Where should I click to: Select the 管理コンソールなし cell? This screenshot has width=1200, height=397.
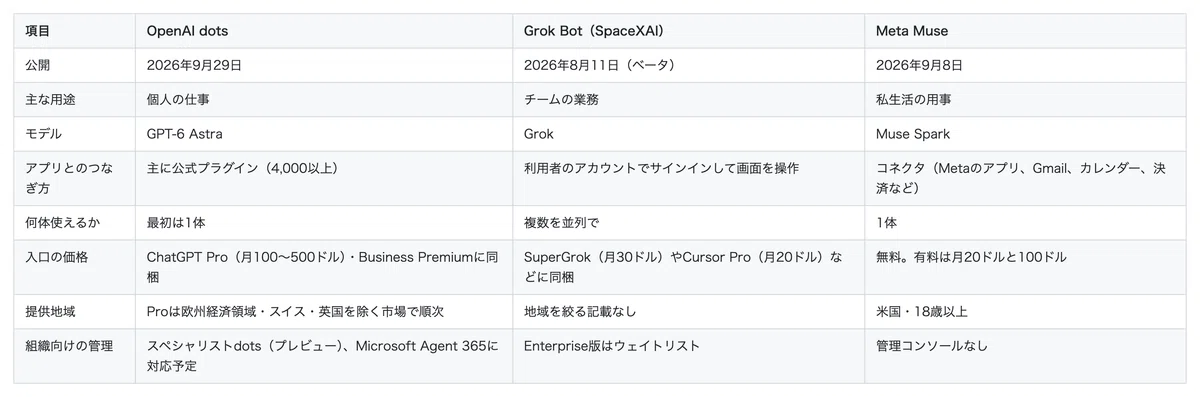[x=1025, y=357]
